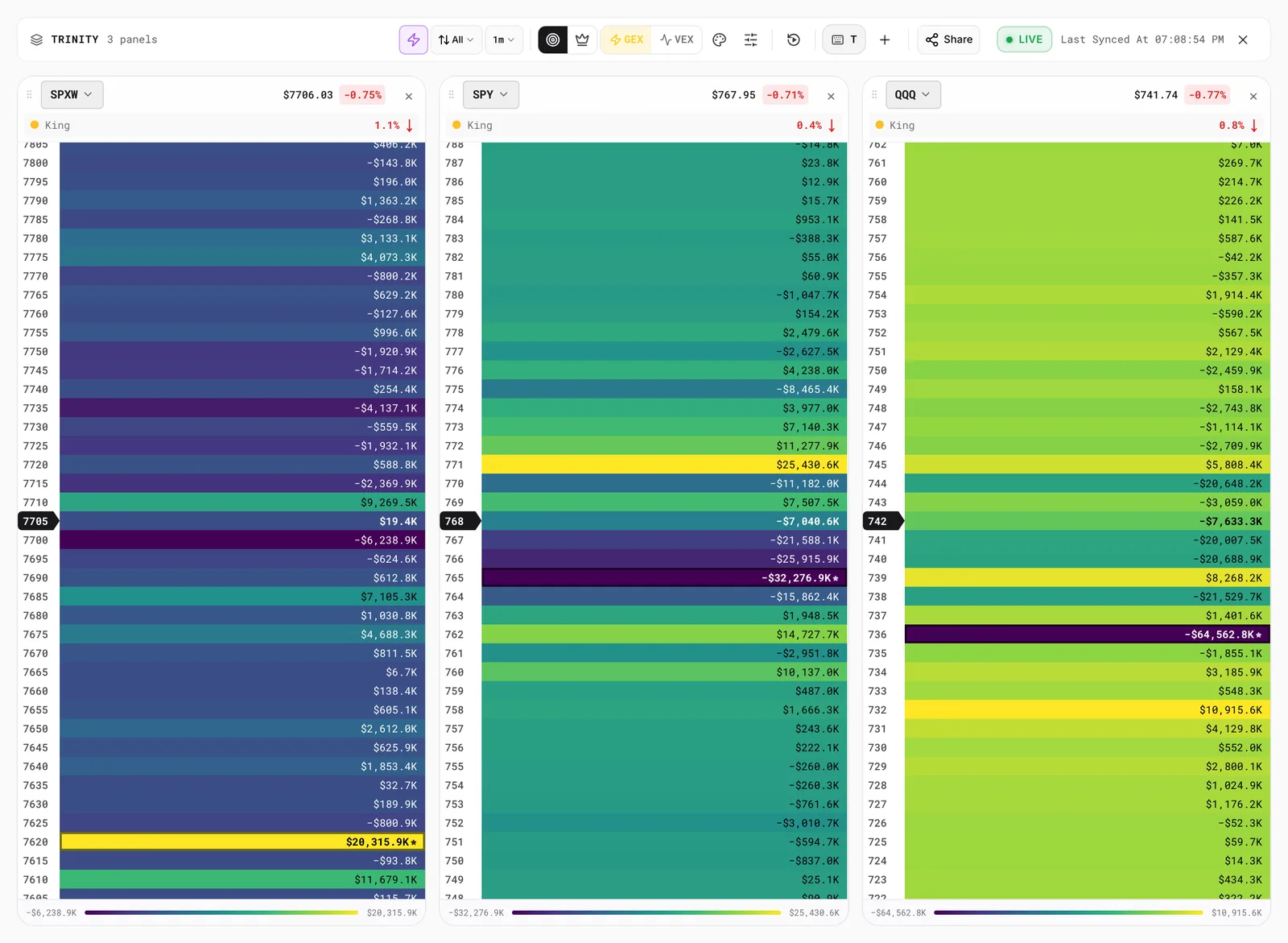The height and width of the screenshot is (943, 1288).
Task: Click the crown King icon in toolbar
Action: point(582,39)
